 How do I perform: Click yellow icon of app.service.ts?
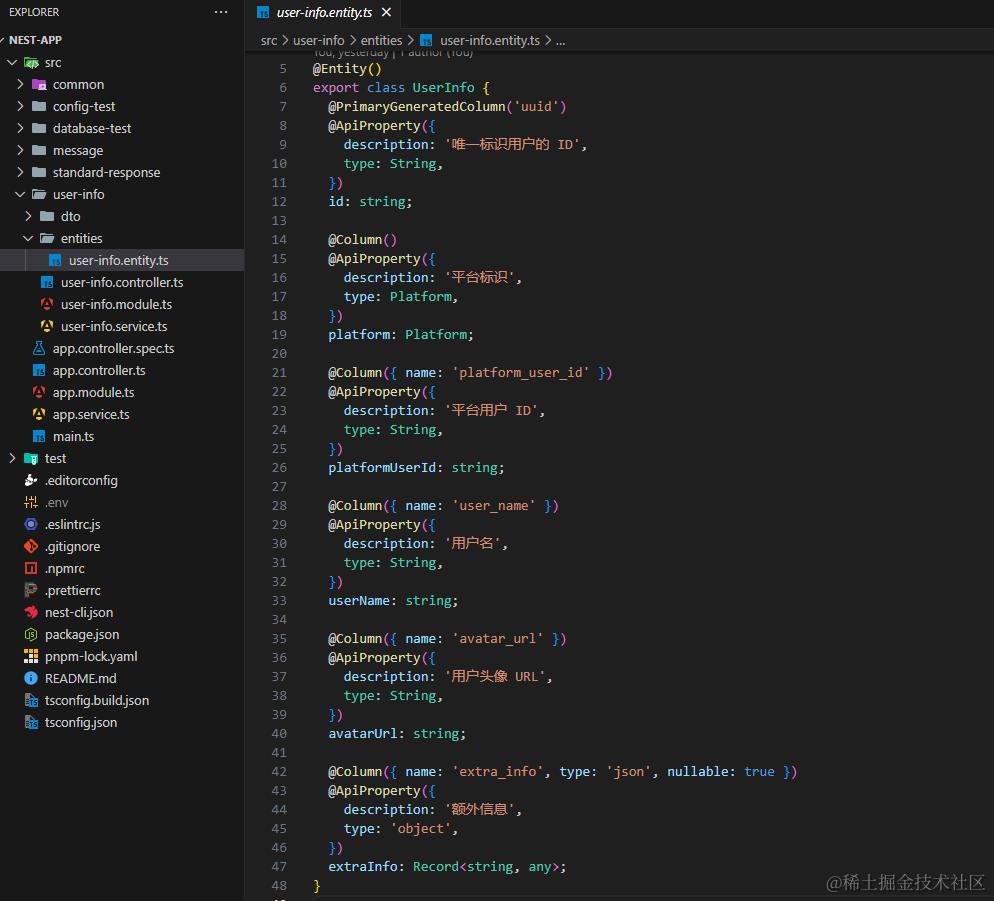click(x=39, y=414)
